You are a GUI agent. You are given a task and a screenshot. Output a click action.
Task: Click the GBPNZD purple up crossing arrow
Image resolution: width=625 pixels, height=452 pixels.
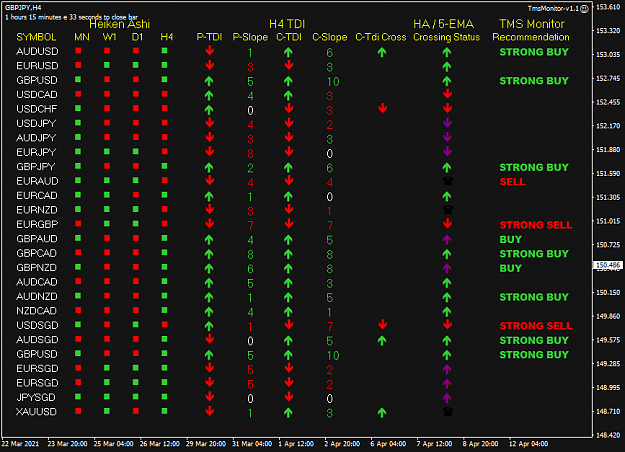[x=447, y=268]
